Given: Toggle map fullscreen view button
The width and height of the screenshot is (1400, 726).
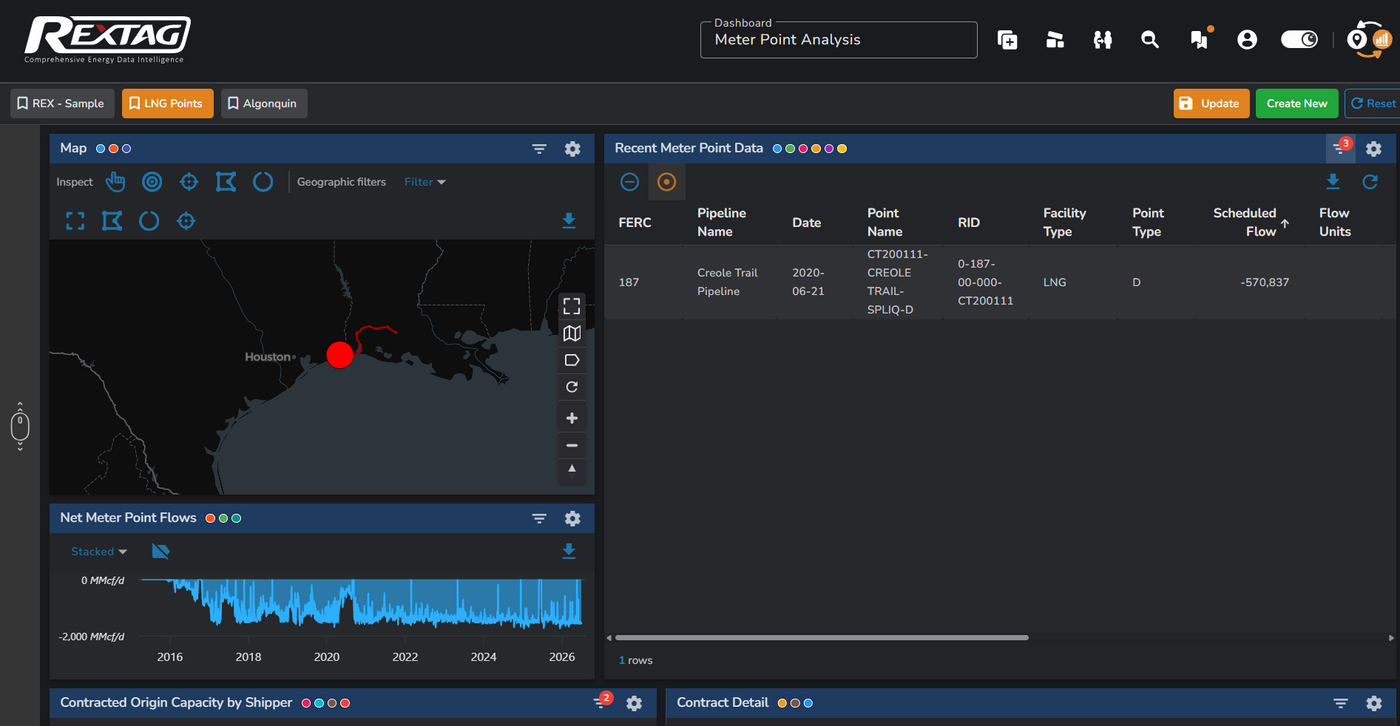Looking at the screenshot, I should [572, 306].
